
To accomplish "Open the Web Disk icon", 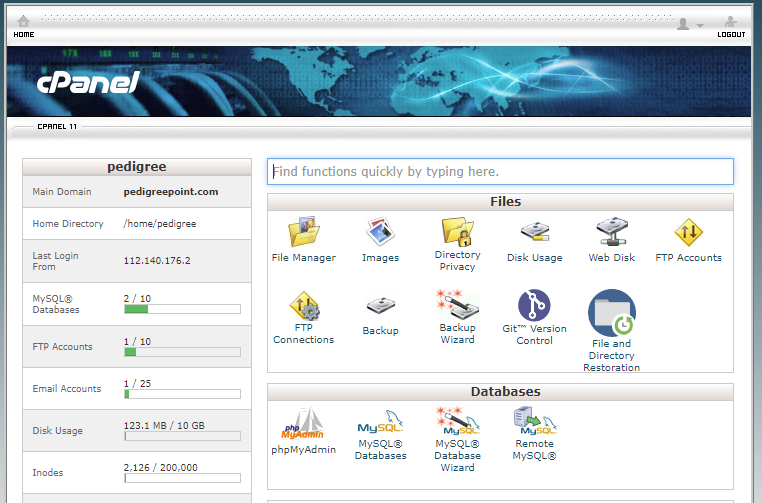I will (x=612, y=232).
